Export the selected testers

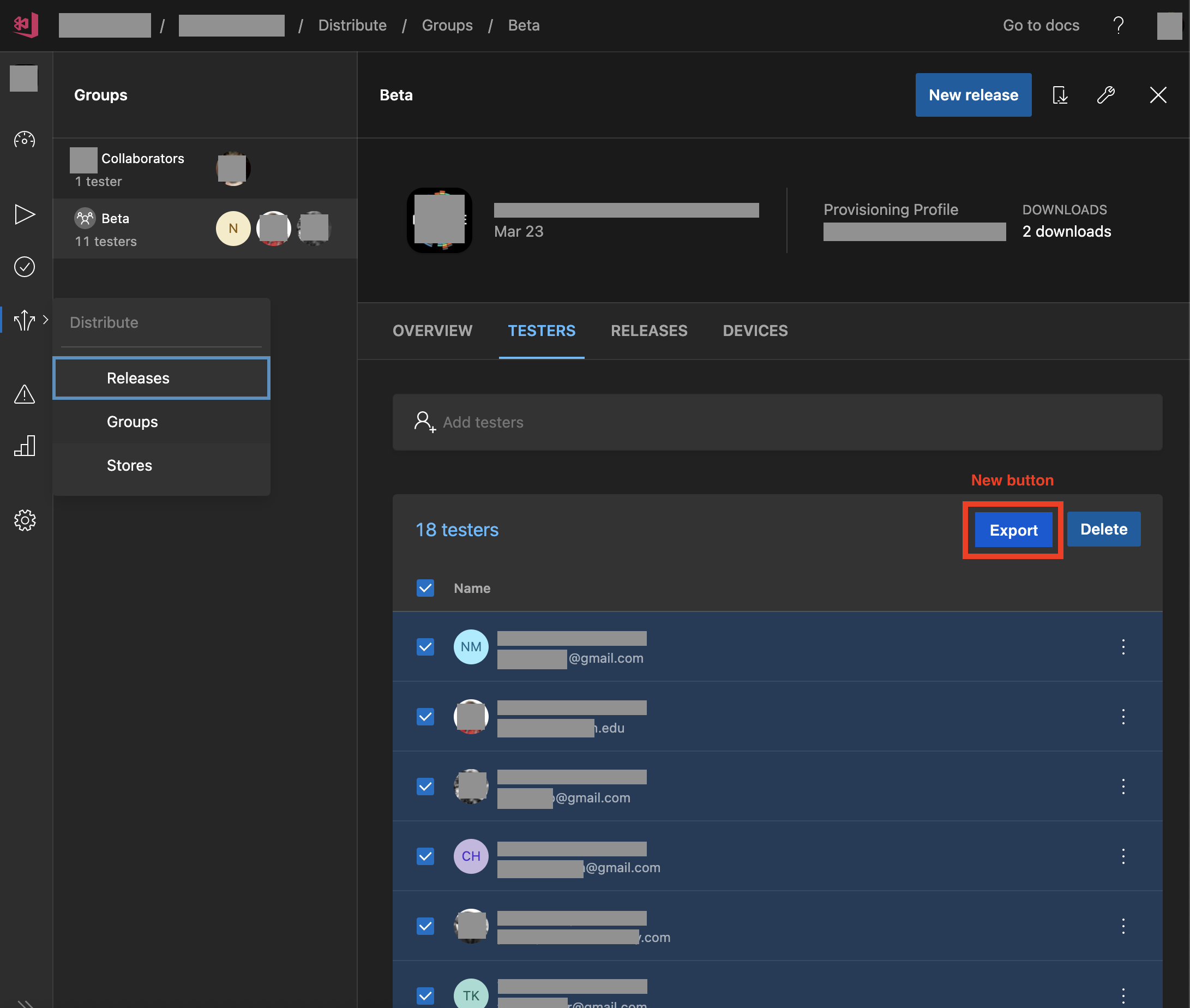coord(1013,530)
